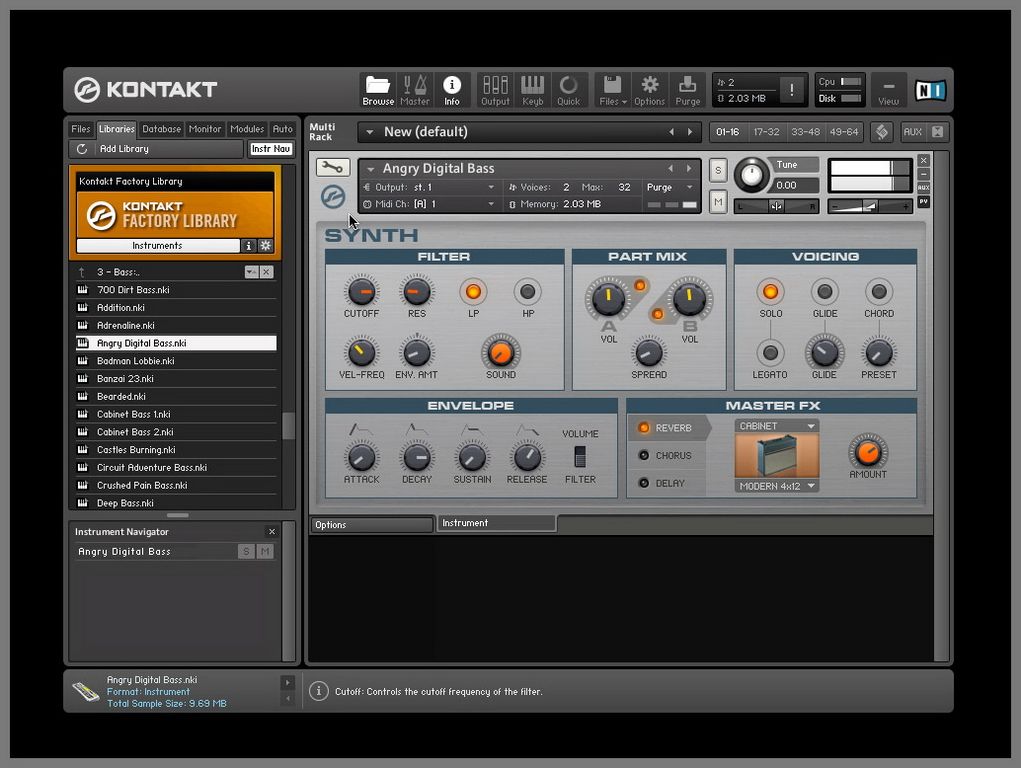Click Add Library button
Screen dimensions: 1021x768
coord(124,149)
